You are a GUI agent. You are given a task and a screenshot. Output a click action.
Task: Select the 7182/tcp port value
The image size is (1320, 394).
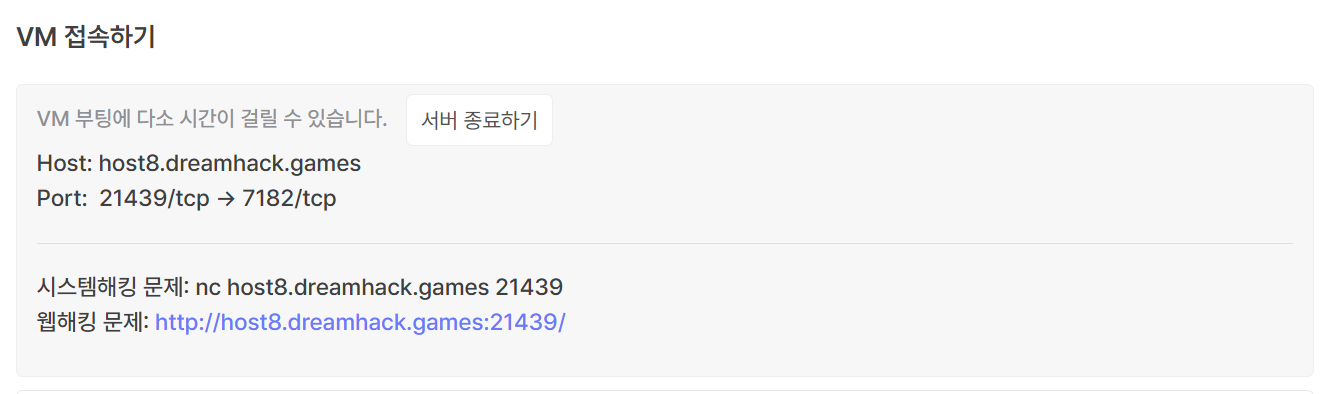[x=290, y=198]
